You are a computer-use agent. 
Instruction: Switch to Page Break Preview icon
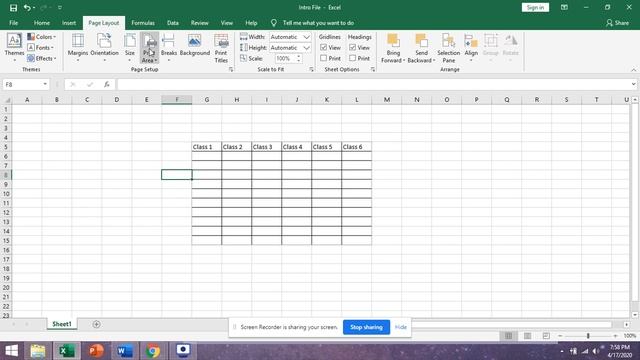pyautogui.click(x=546, y=336)
